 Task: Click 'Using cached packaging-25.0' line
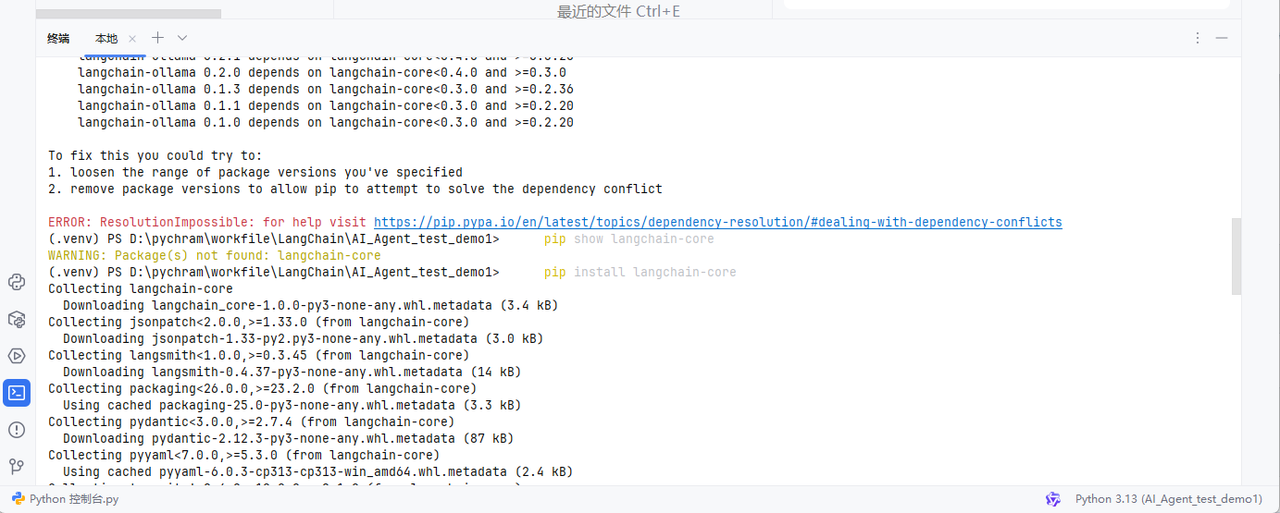point(292,405)
